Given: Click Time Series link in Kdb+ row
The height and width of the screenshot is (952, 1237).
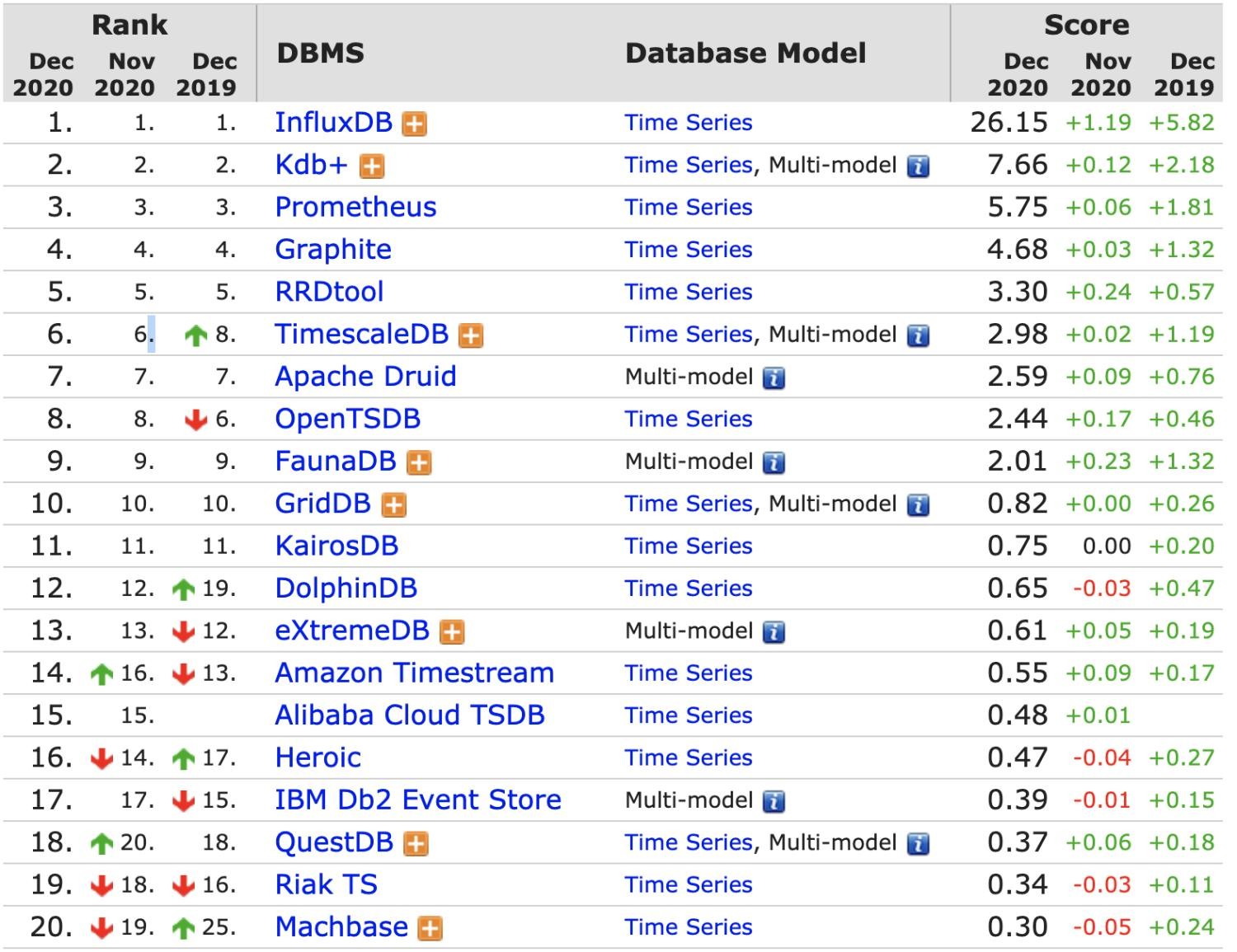Looking at the screenshot, I should (x=689, y=165).
